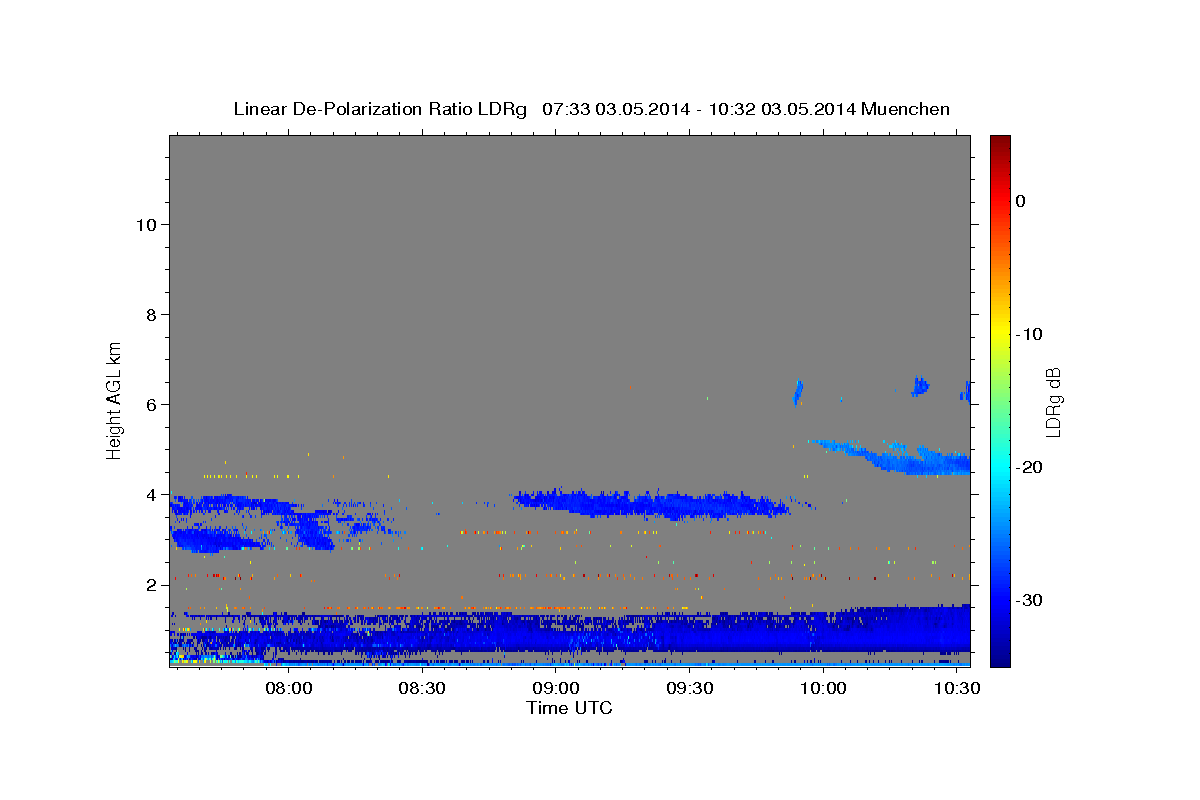Click the 10:00 time tick label

pyautogui.click(x=824, y=689)
